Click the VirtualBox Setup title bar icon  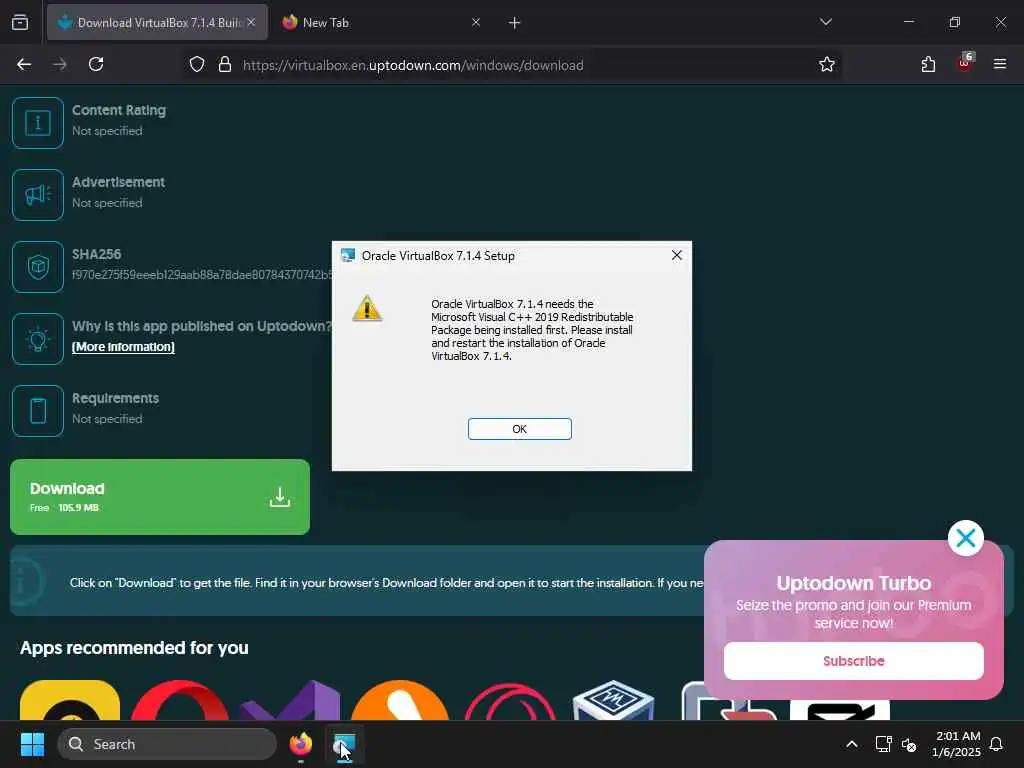pyautogui.click(x=347, y=255)
